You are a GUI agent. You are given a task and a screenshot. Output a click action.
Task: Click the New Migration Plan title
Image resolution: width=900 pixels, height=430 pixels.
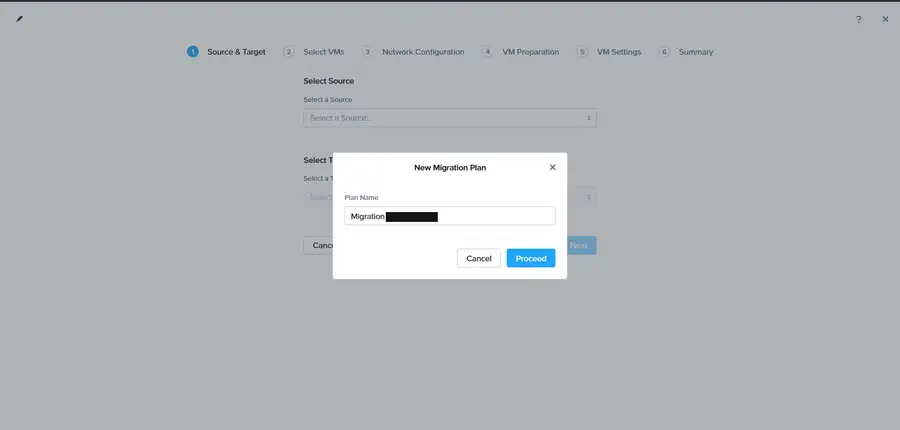point(450,168)
